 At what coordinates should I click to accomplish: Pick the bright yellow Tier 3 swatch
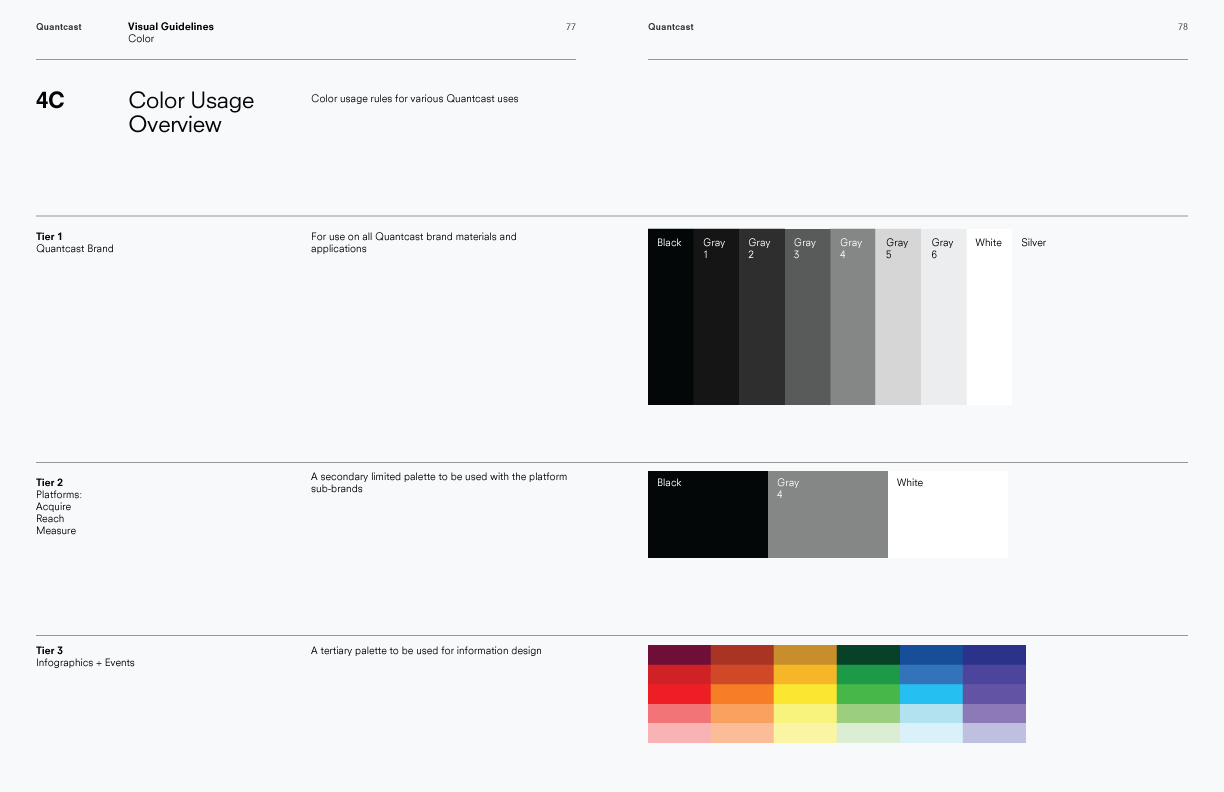coord(805,694)
